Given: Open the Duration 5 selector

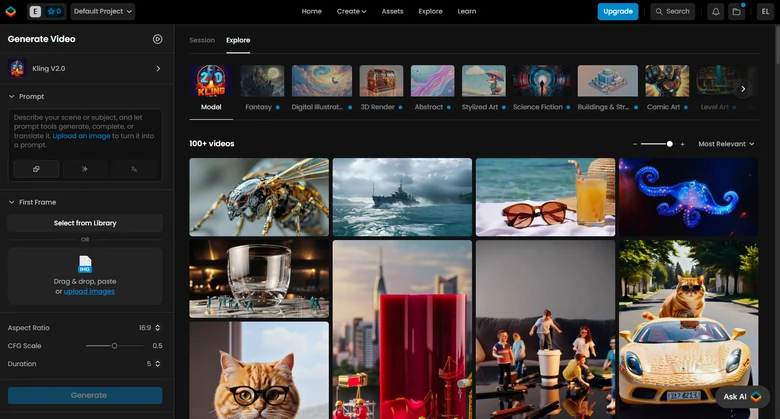Looking at the screenshot, I should 153,364.
